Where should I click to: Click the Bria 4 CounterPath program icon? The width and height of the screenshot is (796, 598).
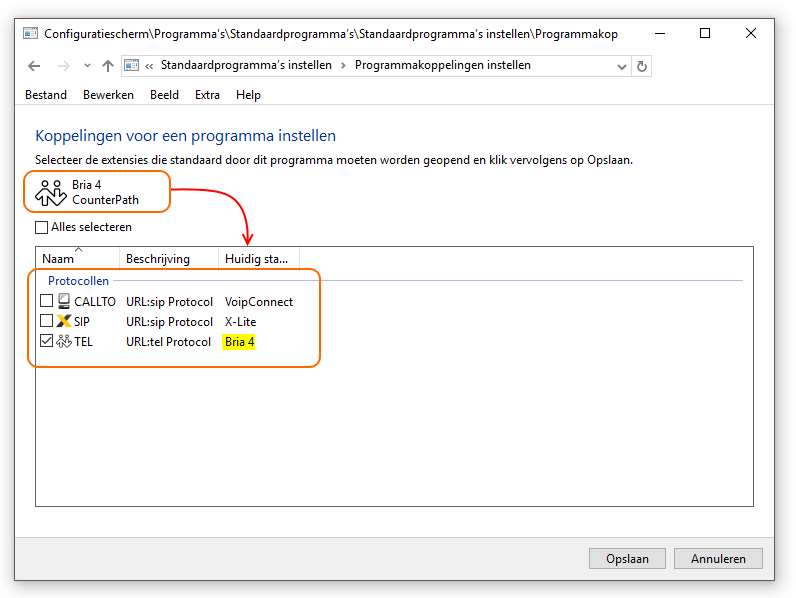click(51, 192)
